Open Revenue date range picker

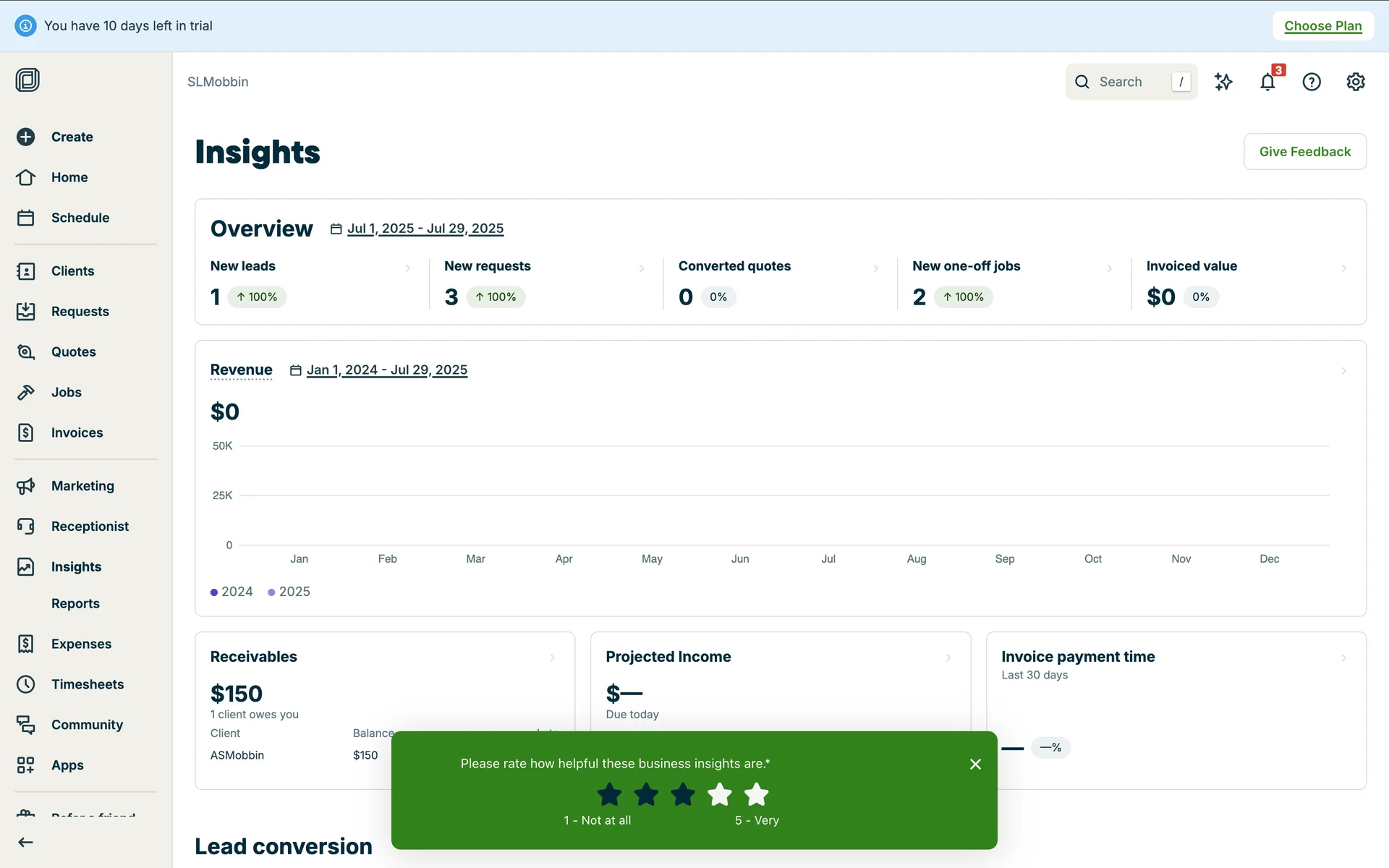(x=386, y=370)
